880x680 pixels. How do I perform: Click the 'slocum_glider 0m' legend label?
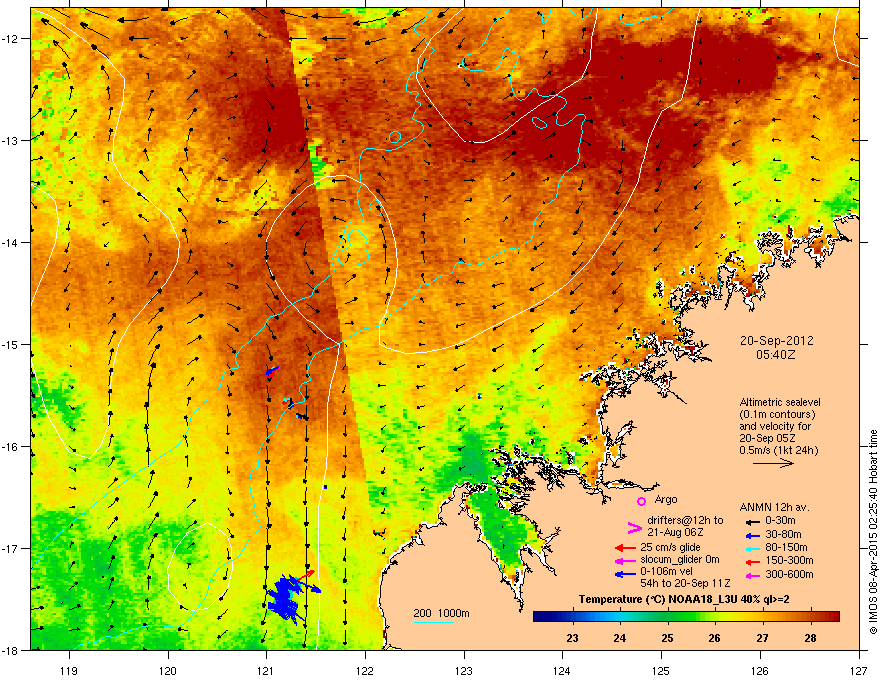680,560
